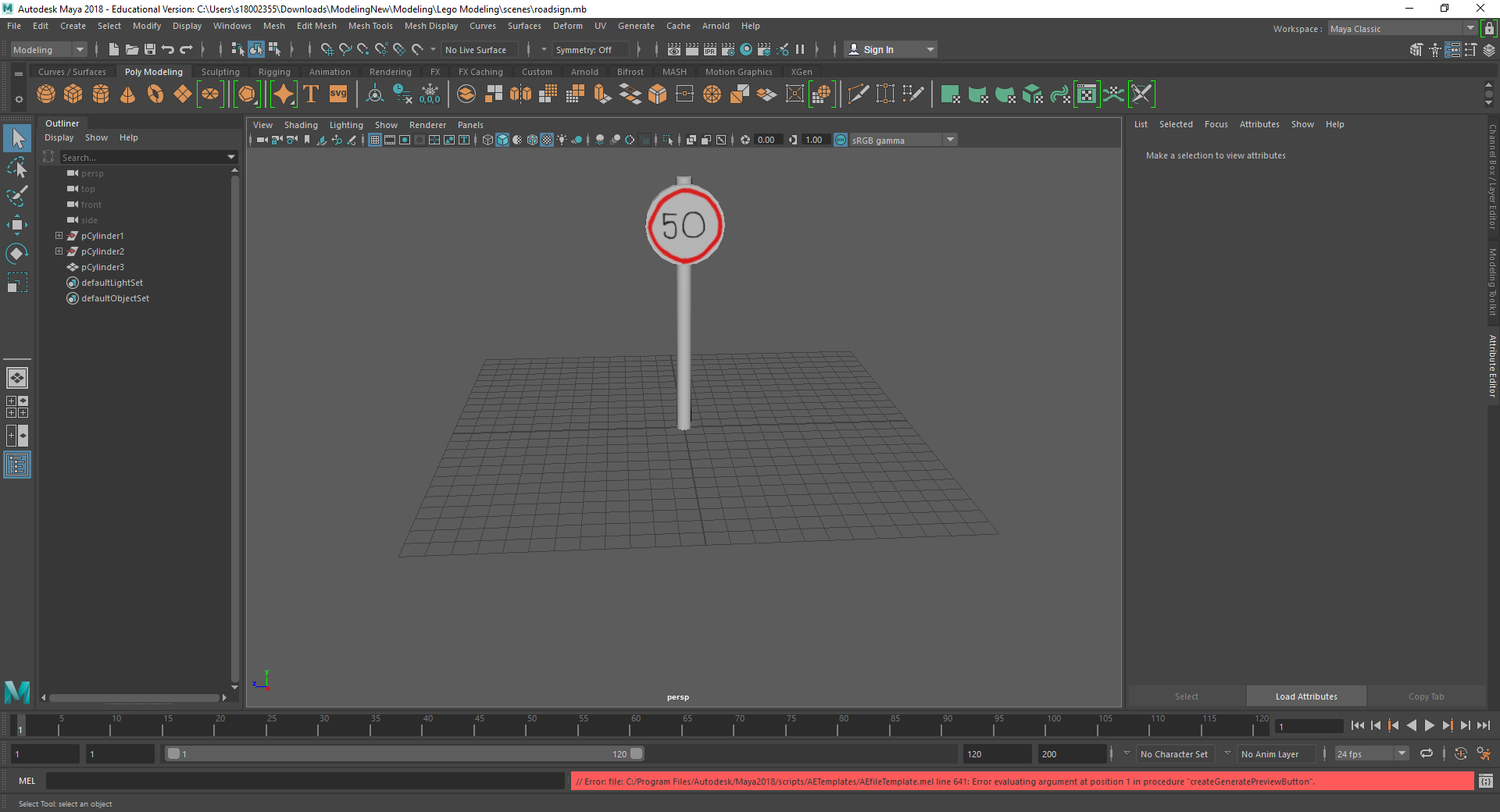Click the Sign In button
Screen dimensions: 1500x812
(878, 49)
